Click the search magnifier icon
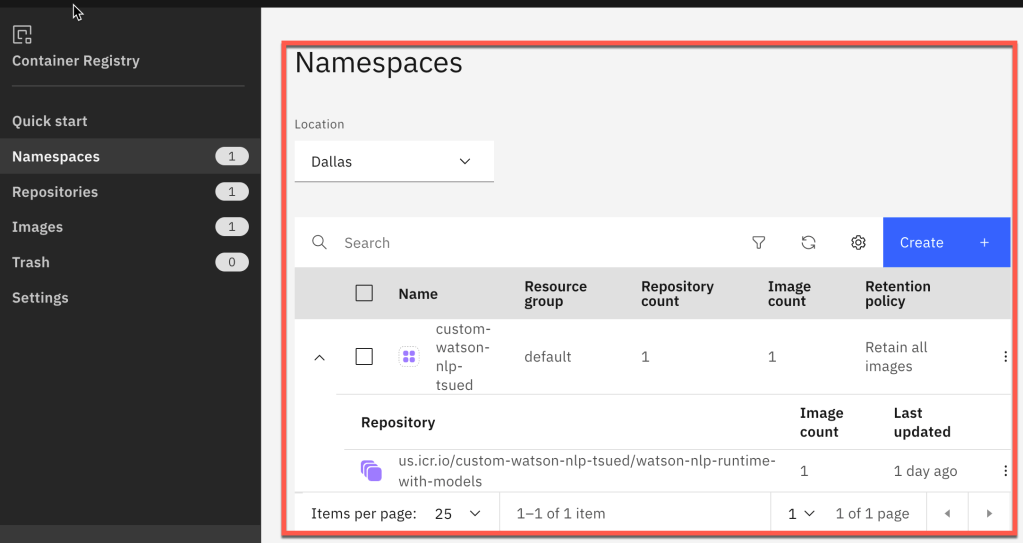The width and height of the screenshot is (1023, 543). (x=319, y=242)
